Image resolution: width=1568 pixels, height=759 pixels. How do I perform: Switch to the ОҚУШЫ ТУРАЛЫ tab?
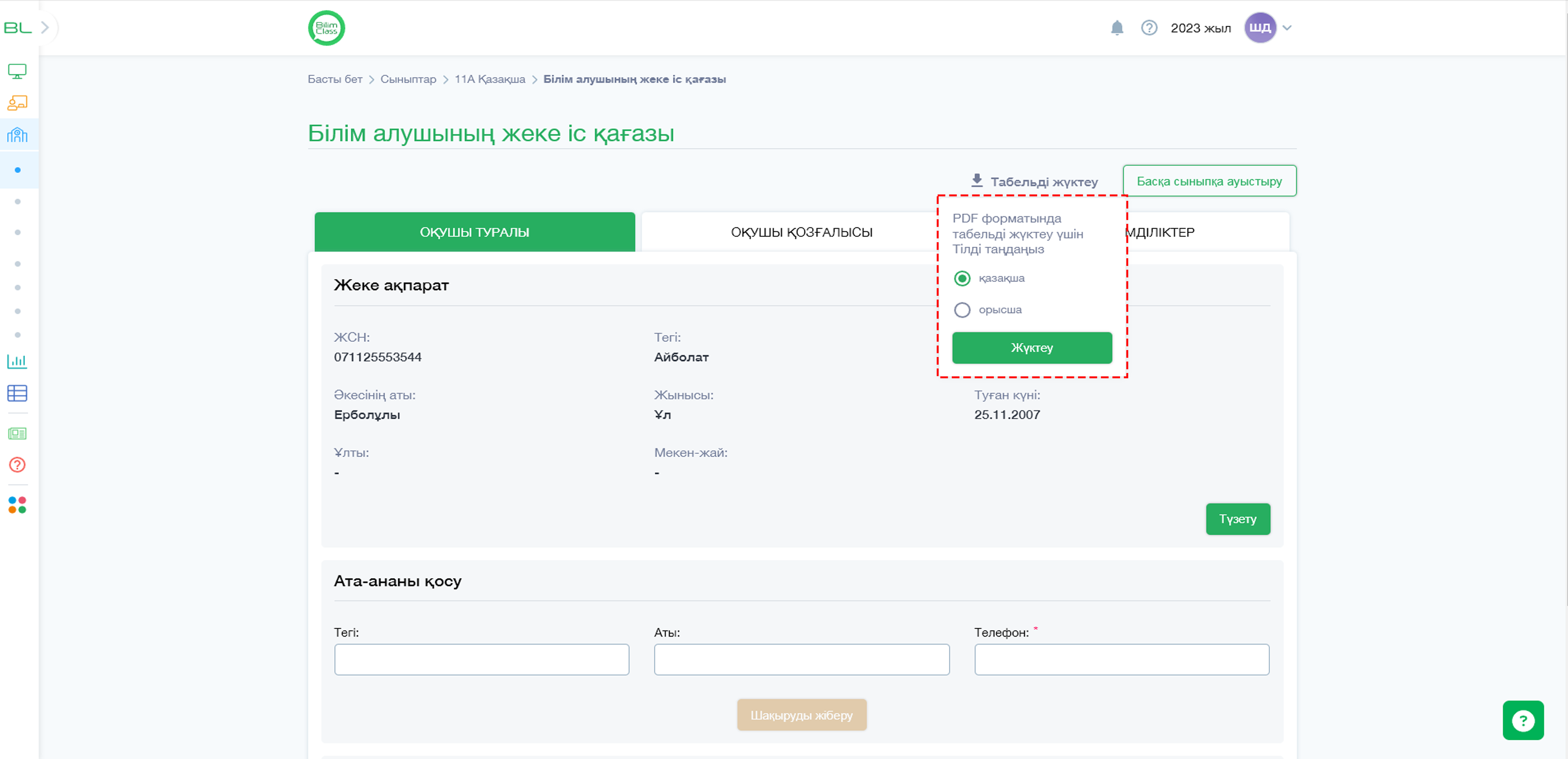click(x=475, y=232)
